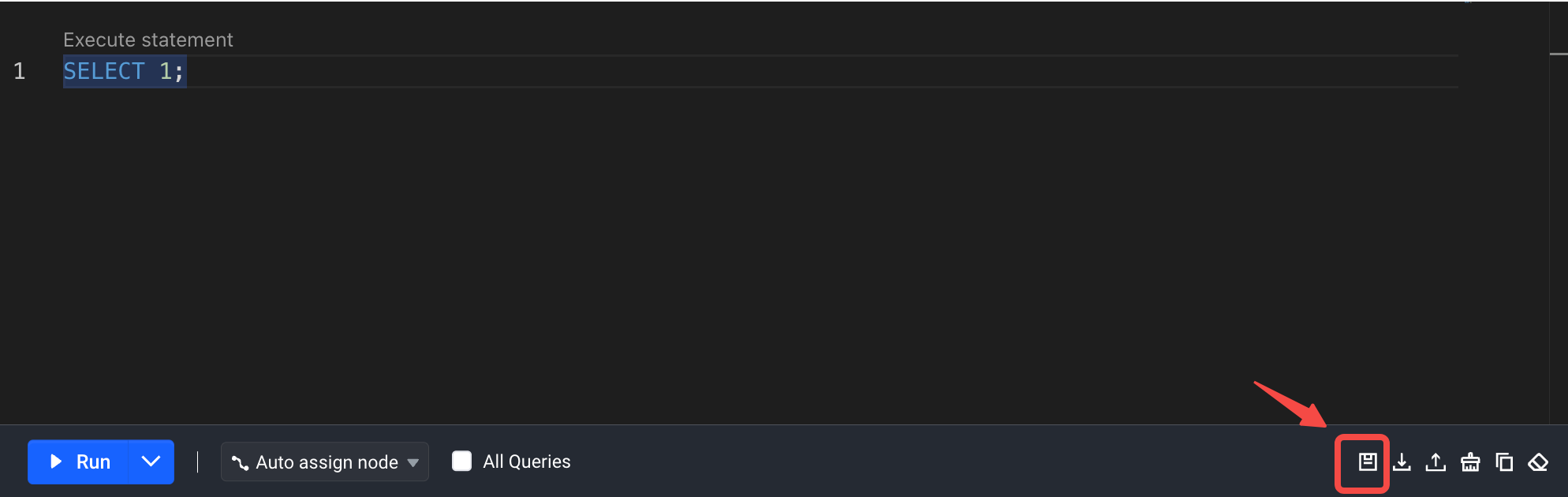Image resolution: width=1568 pixels, height=497 pixels.
Task: Click the play triangle in Run button
Action: pyautogui.click(x=56, y=461)
